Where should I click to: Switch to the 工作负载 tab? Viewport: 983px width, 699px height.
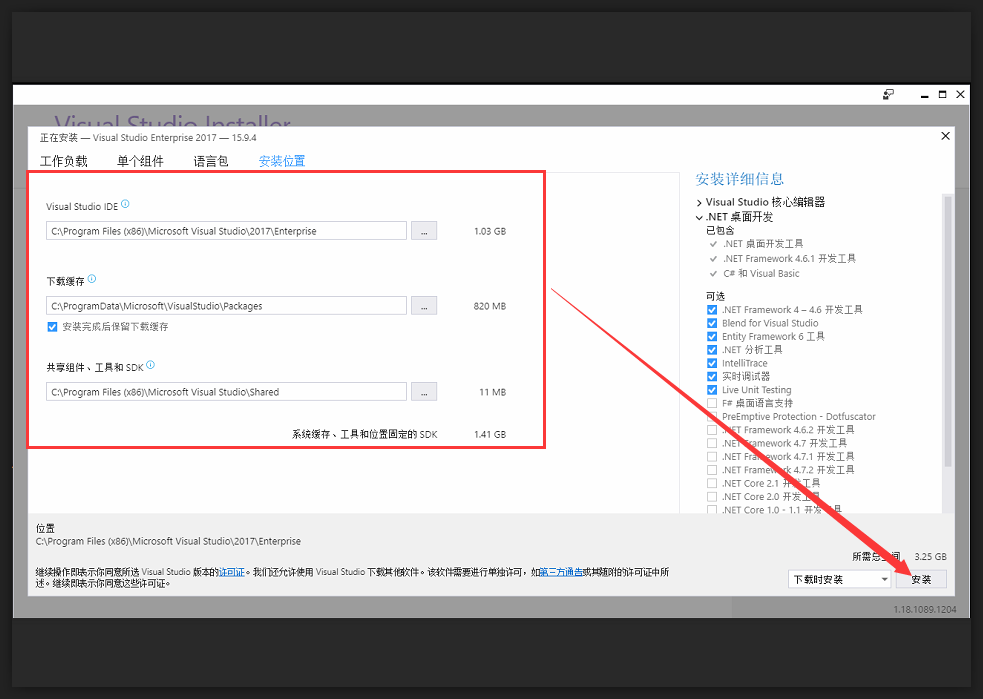pos(64,161)
